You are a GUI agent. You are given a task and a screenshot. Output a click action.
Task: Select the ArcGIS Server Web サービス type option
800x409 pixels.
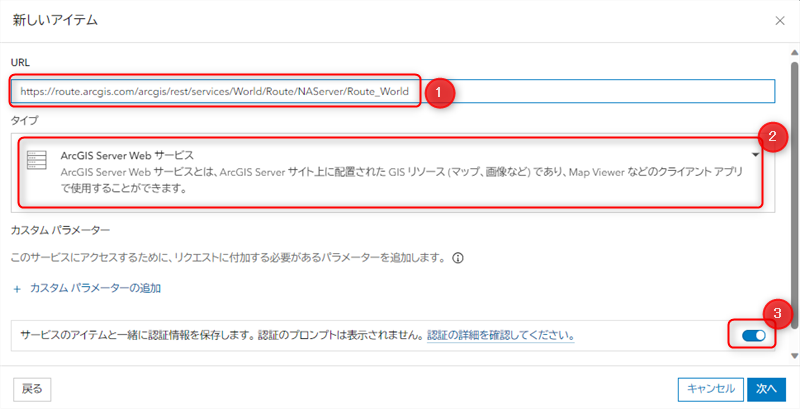[x=380, y=170]
